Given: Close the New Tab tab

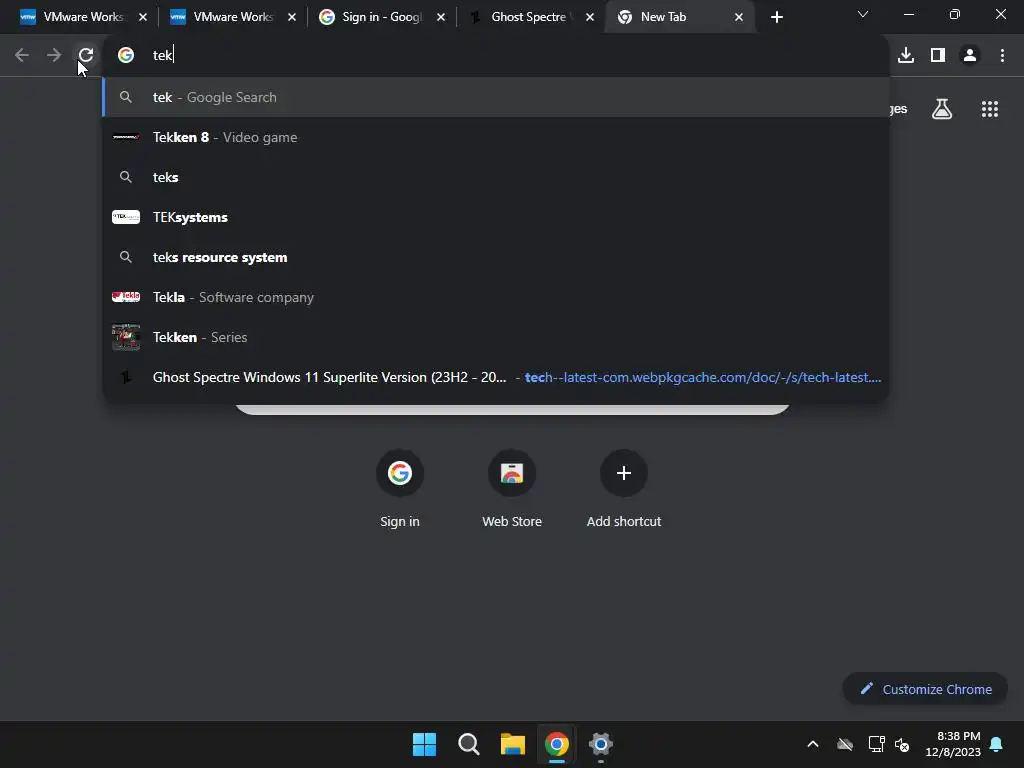Looking at the screenshot, I should tap(739, 18).
